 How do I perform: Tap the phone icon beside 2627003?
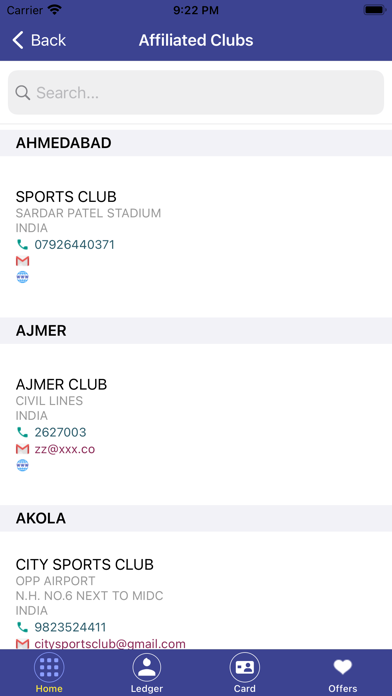click(x=22, y=432)
